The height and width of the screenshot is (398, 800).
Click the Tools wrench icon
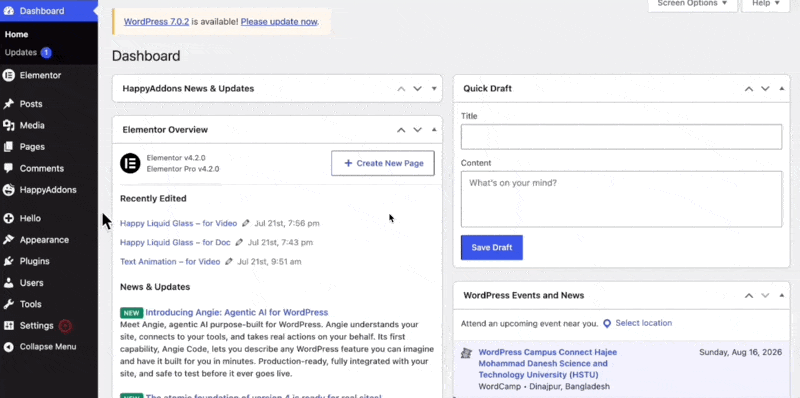[x=8, y=304]
